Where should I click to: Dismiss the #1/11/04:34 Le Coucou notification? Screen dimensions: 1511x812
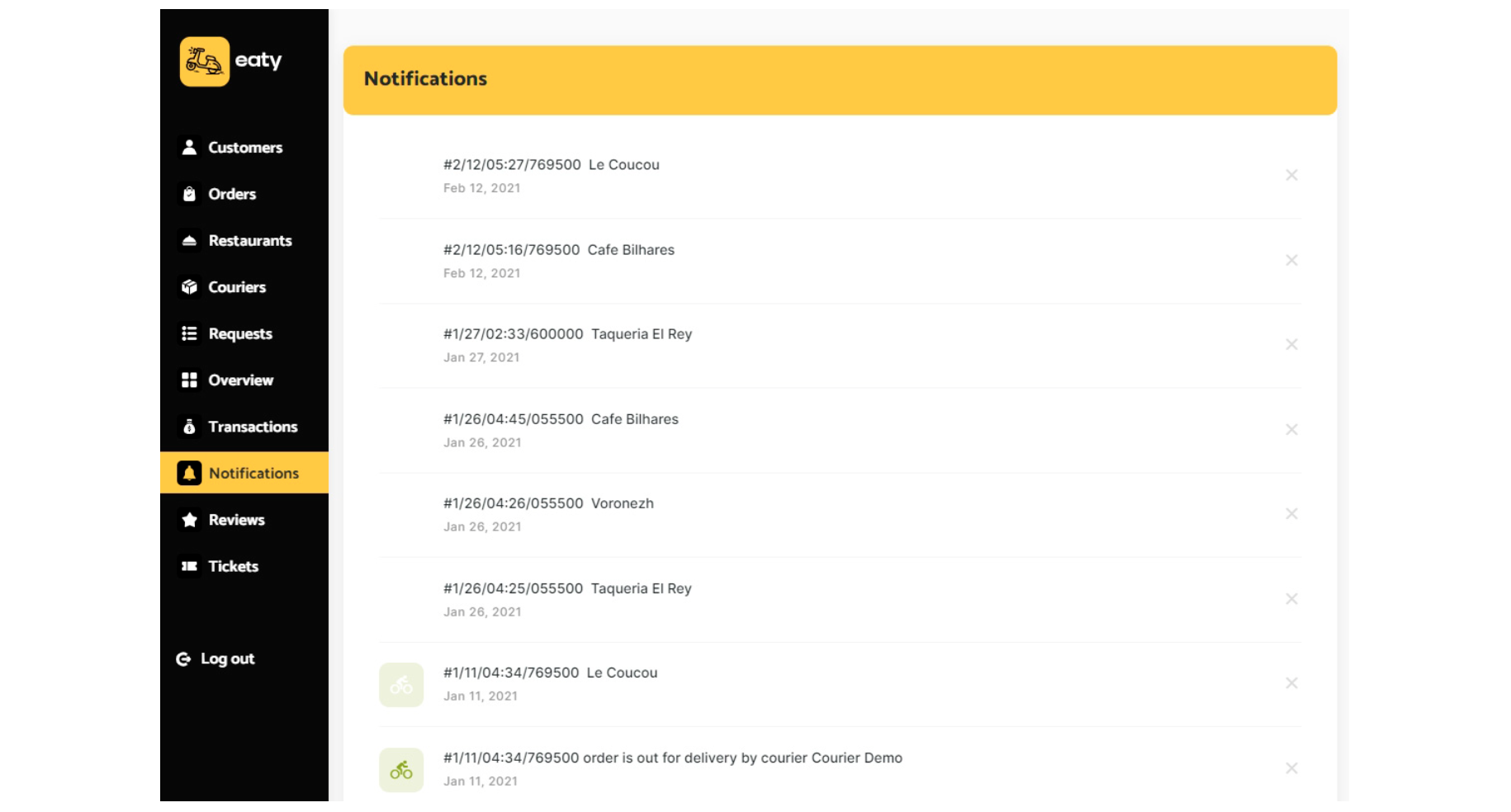(x=1291, y=683)
